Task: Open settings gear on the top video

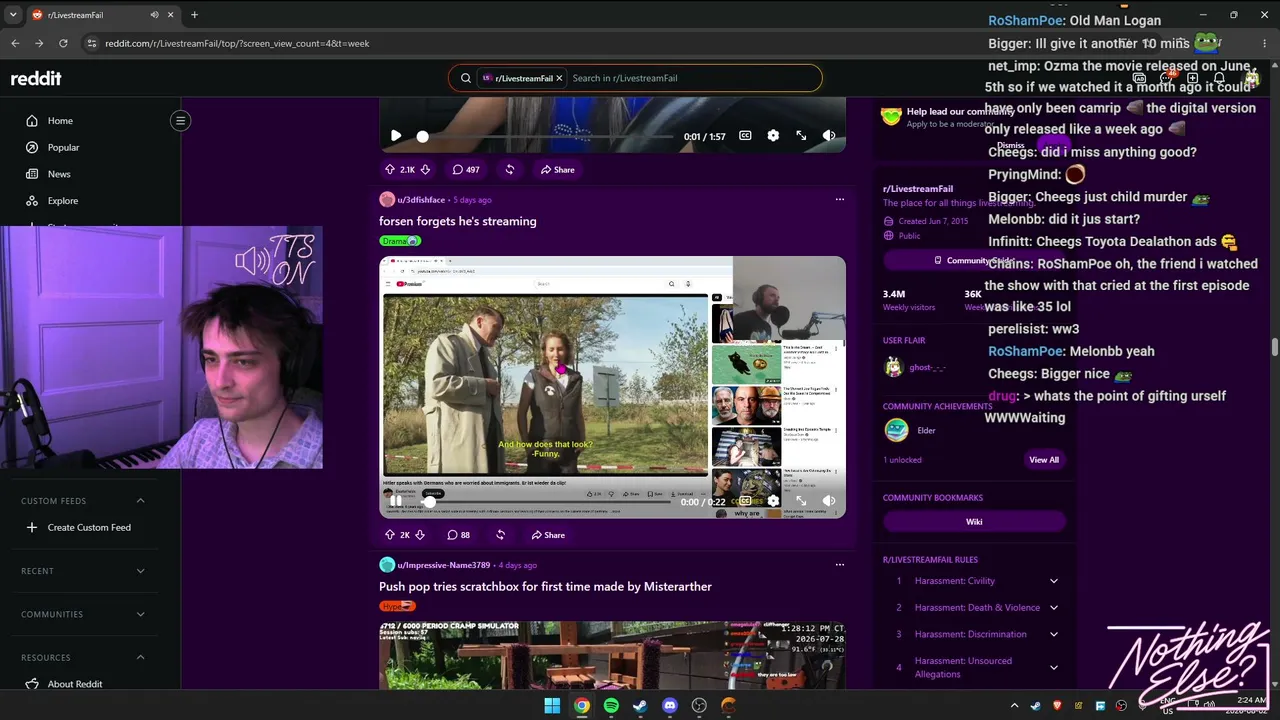Action: coord(773,136)
